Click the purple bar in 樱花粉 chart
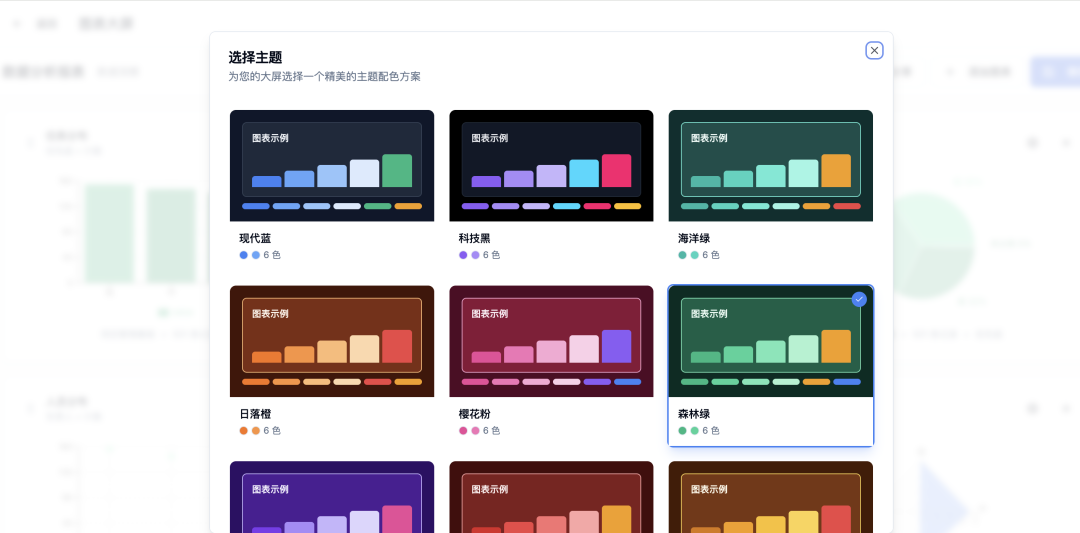Image resolution: width=1080 pixels, height=533 pixels. [x=616, y=346]
